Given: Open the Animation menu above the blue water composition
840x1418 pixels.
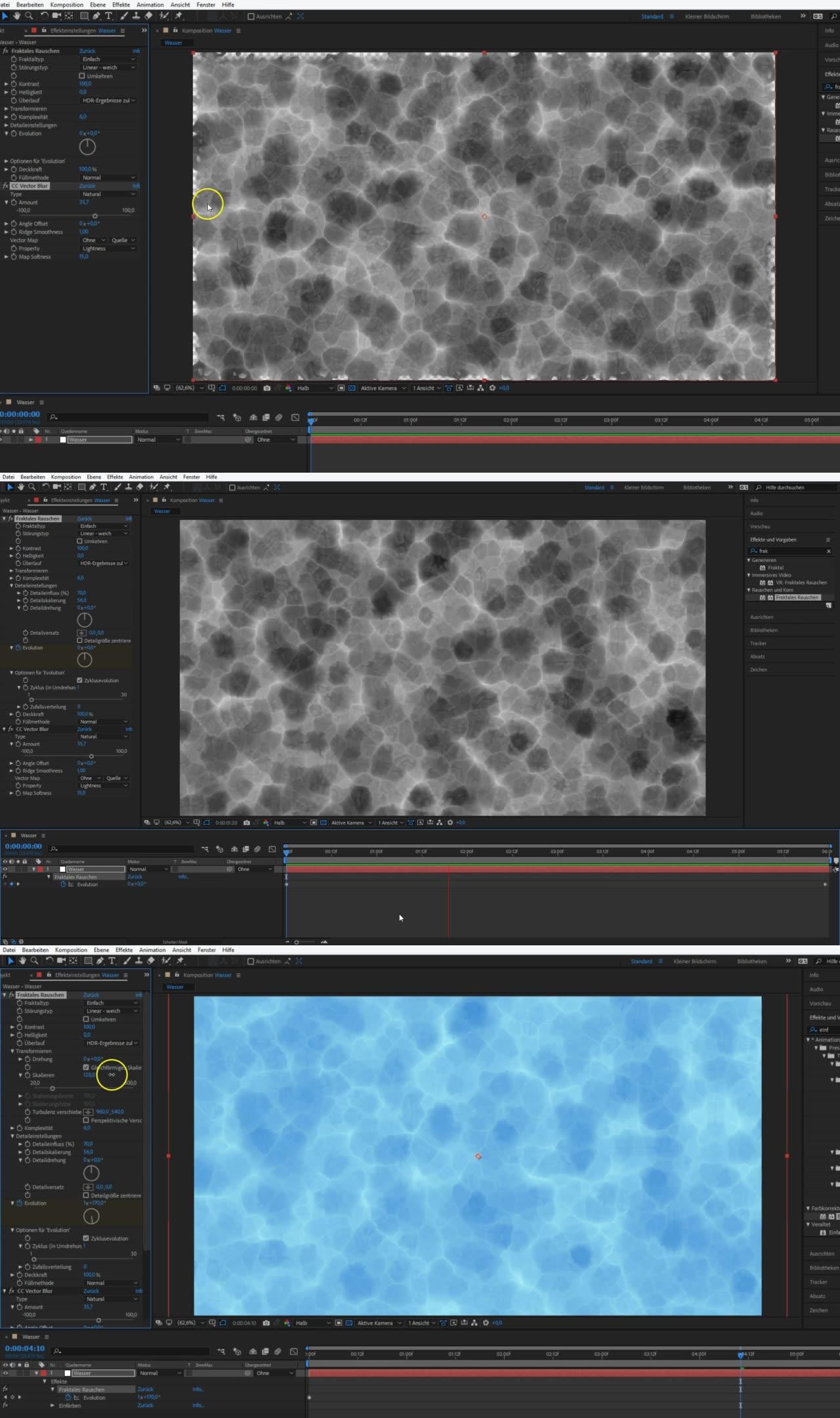Looking at the screenshot, I should [x=152, y=950].
